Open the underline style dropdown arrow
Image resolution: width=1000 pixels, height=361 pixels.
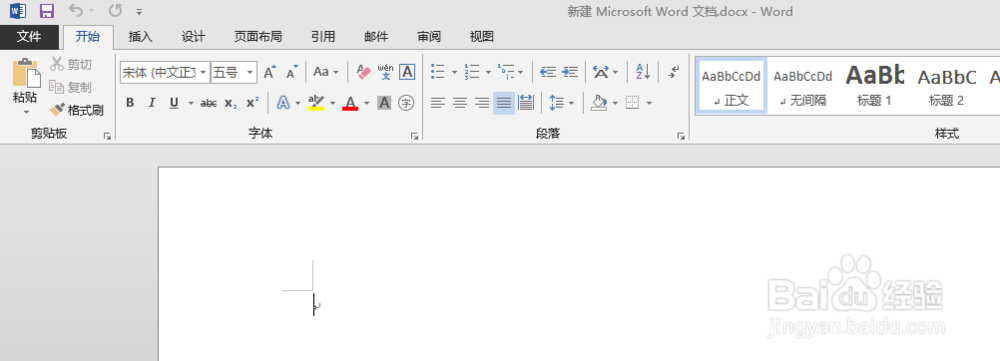click(190, 103)
